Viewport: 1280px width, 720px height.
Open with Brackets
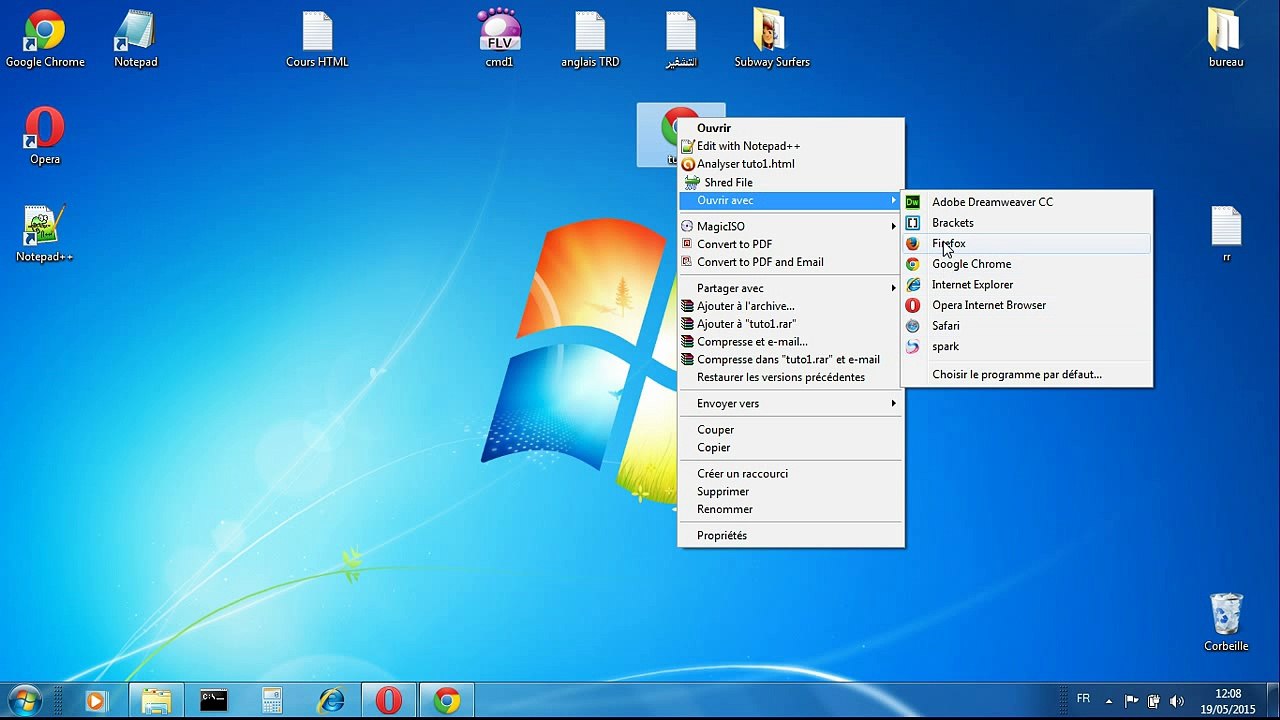click(x=1026, y=223)
